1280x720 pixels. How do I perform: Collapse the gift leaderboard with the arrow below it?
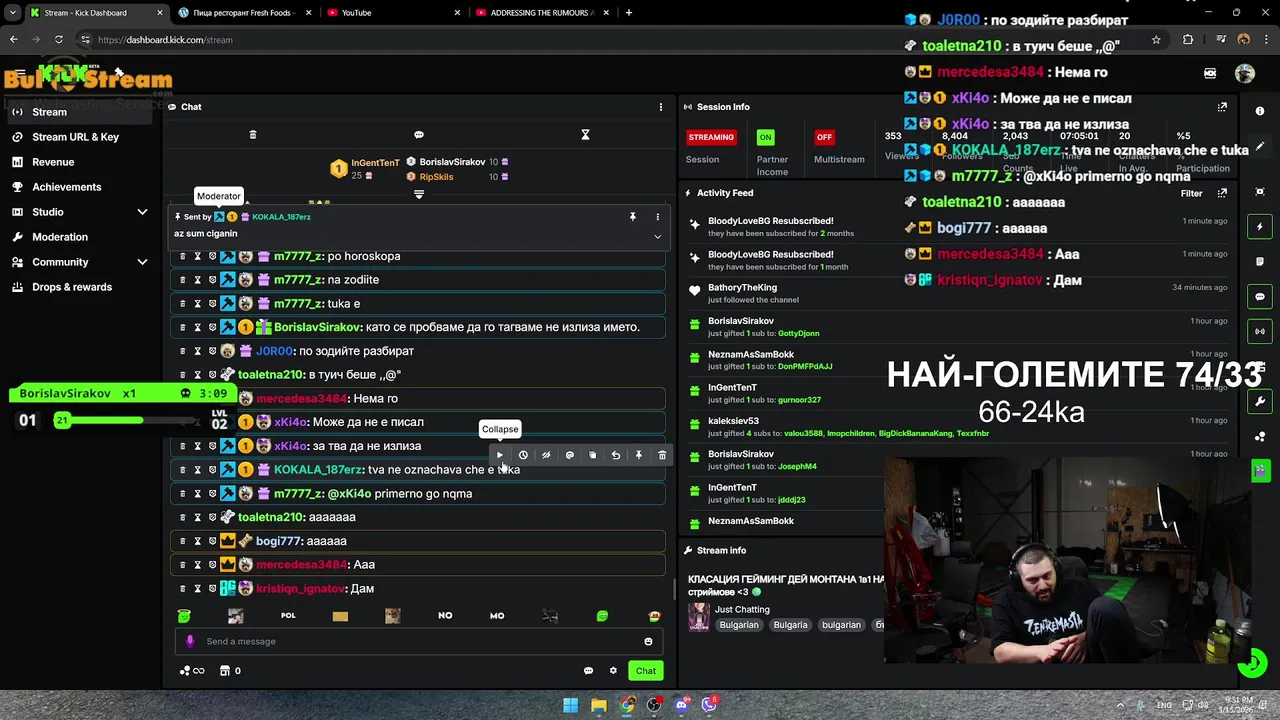point(419,194)
